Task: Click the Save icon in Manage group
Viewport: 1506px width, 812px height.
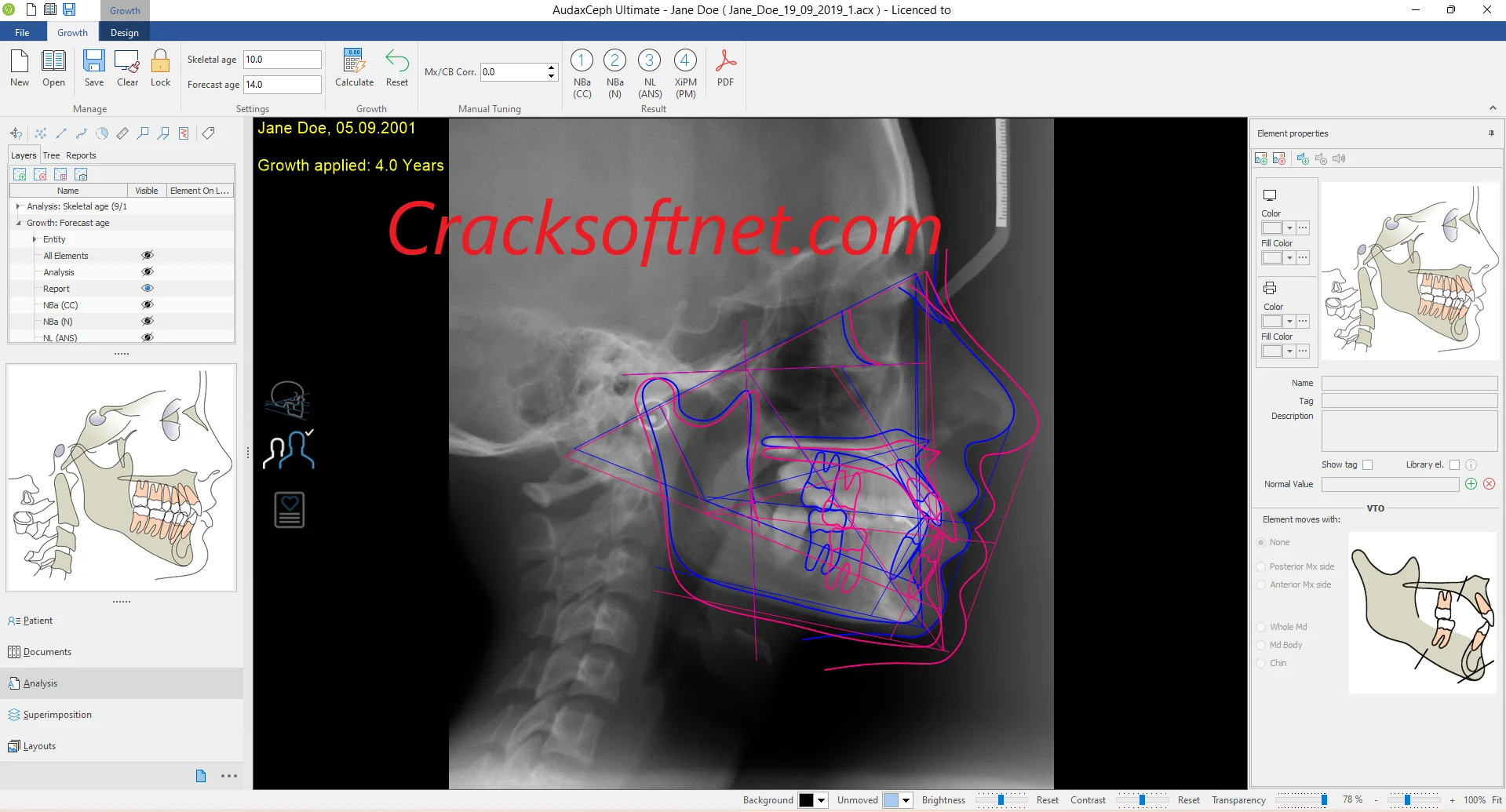Action: (94, 61)
